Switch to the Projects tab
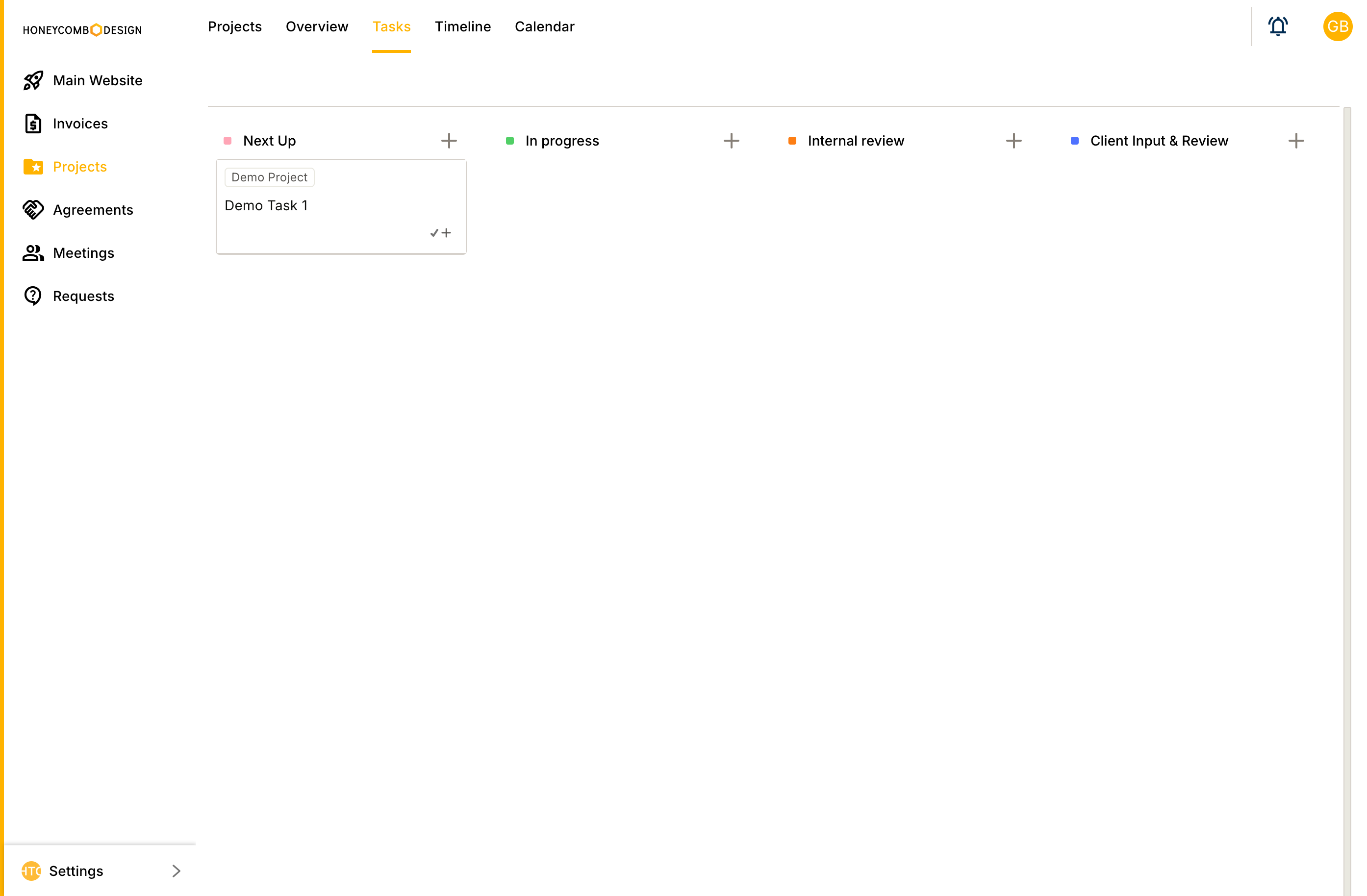Screen dimensions: 1367x896 tap(235, 26)
